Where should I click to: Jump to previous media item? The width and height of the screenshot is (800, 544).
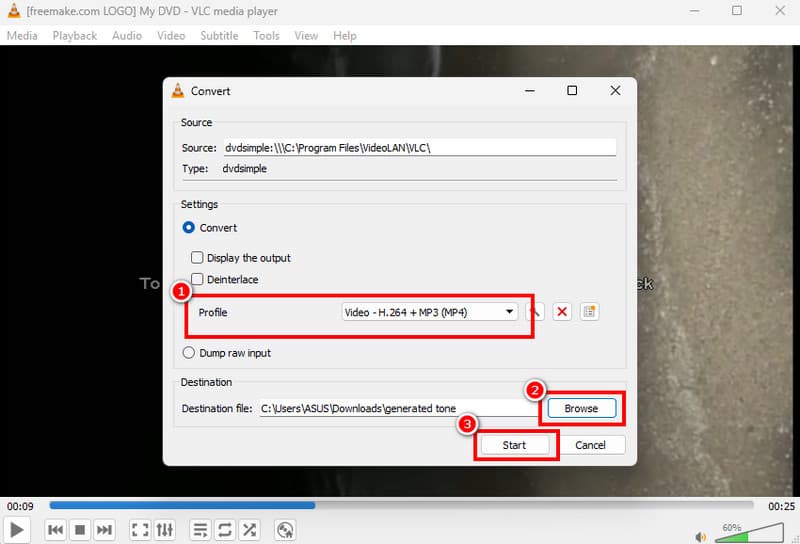[x=55, y=530]
